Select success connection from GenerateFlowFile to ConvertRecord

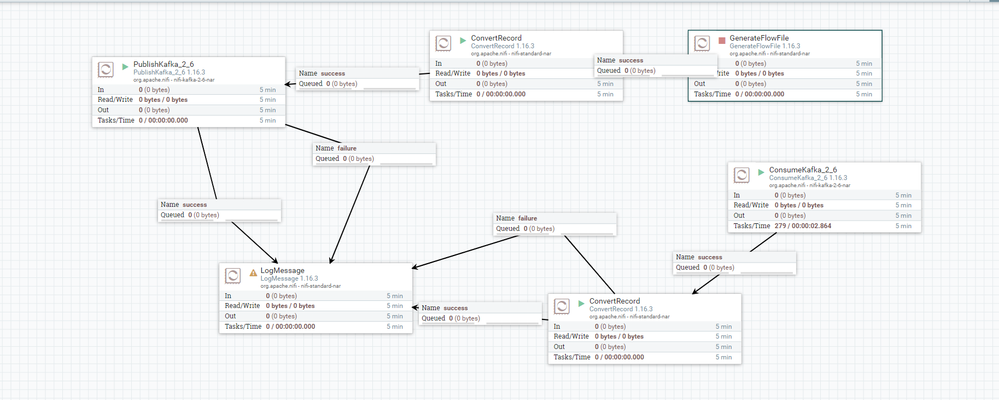656,65
